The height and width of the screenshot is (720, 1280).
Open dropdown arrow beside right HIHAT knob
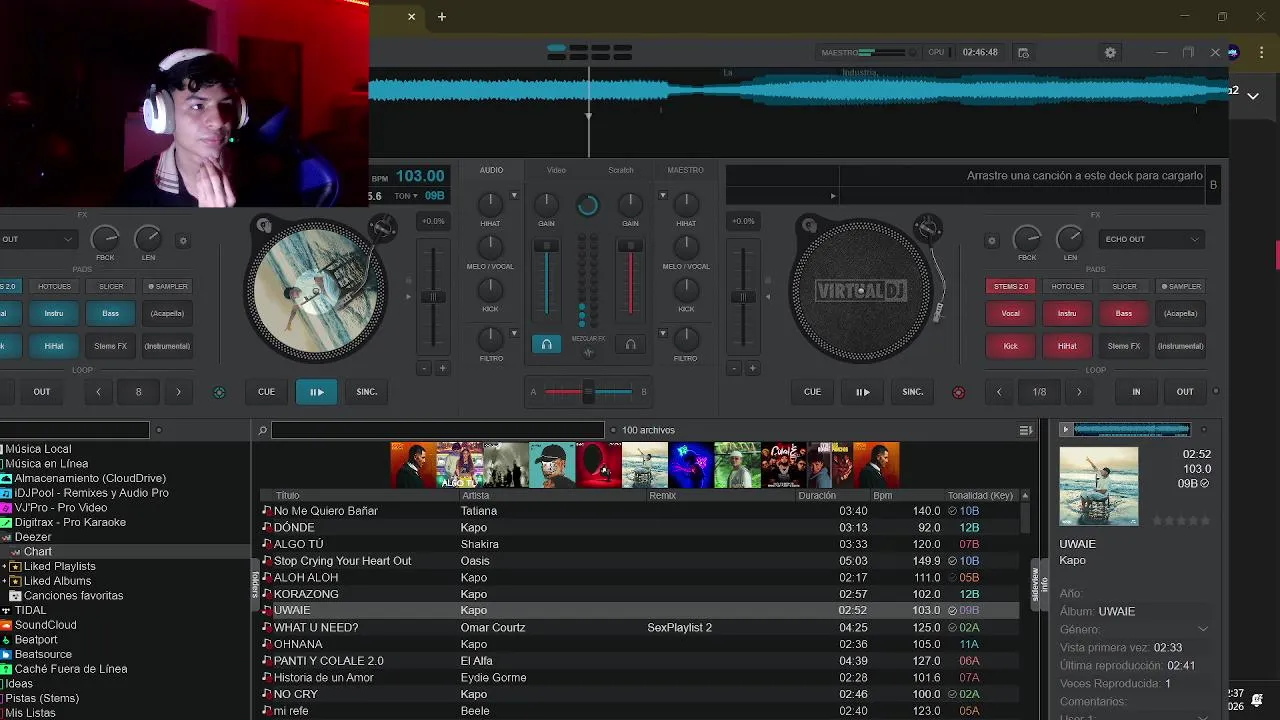click(x=662, y=196)
